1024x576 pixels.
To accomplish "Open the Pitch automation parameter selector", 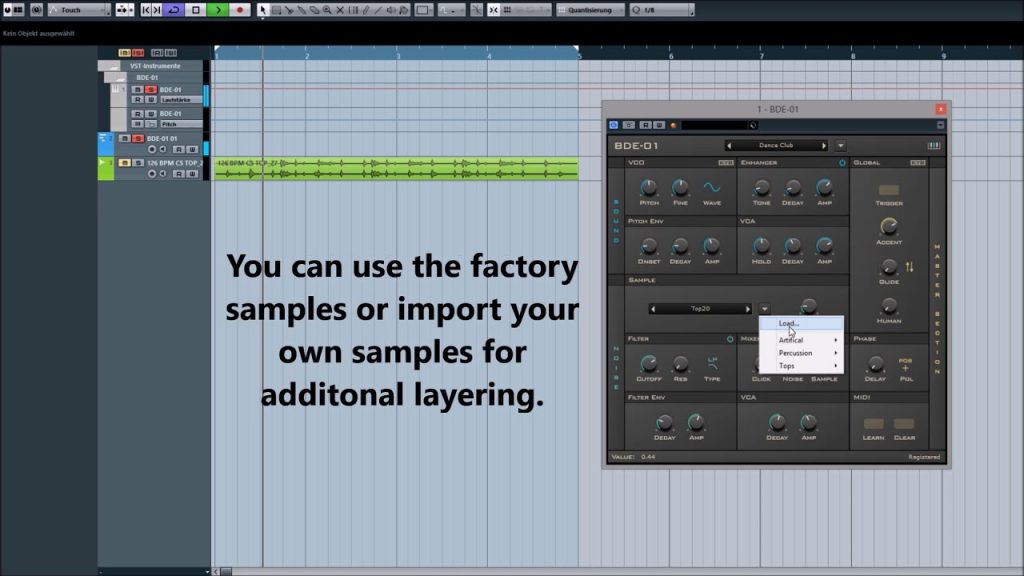I will pyautogui.click(x=180, y=124).
